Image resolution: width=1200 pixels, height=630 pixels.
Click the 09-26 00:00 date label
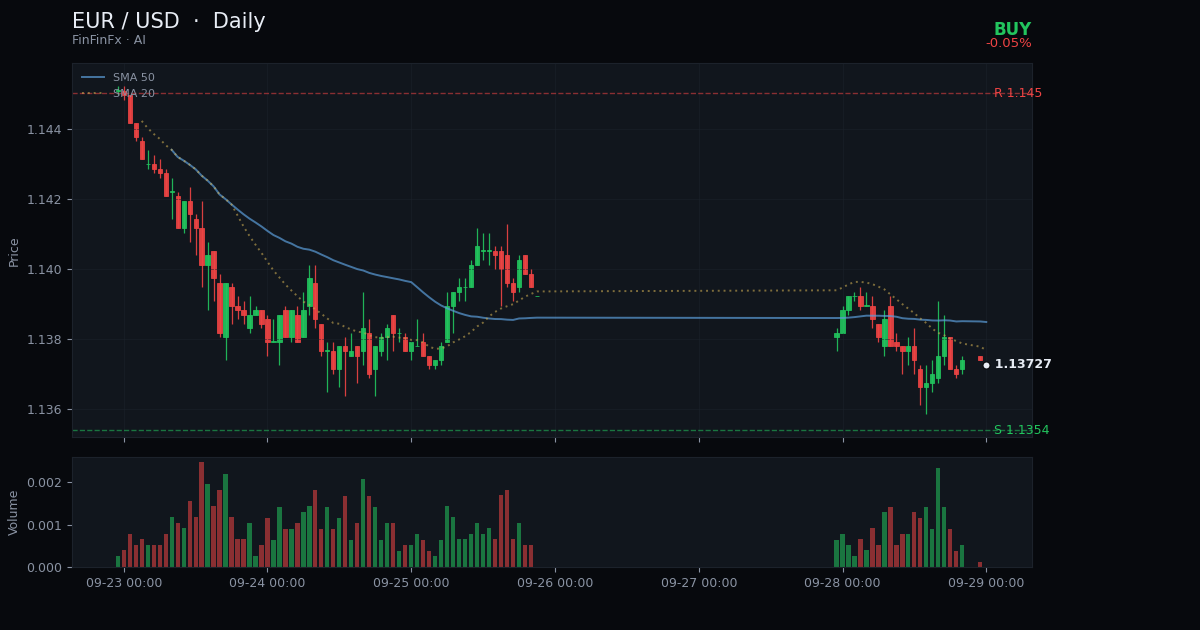pos(555,583)
